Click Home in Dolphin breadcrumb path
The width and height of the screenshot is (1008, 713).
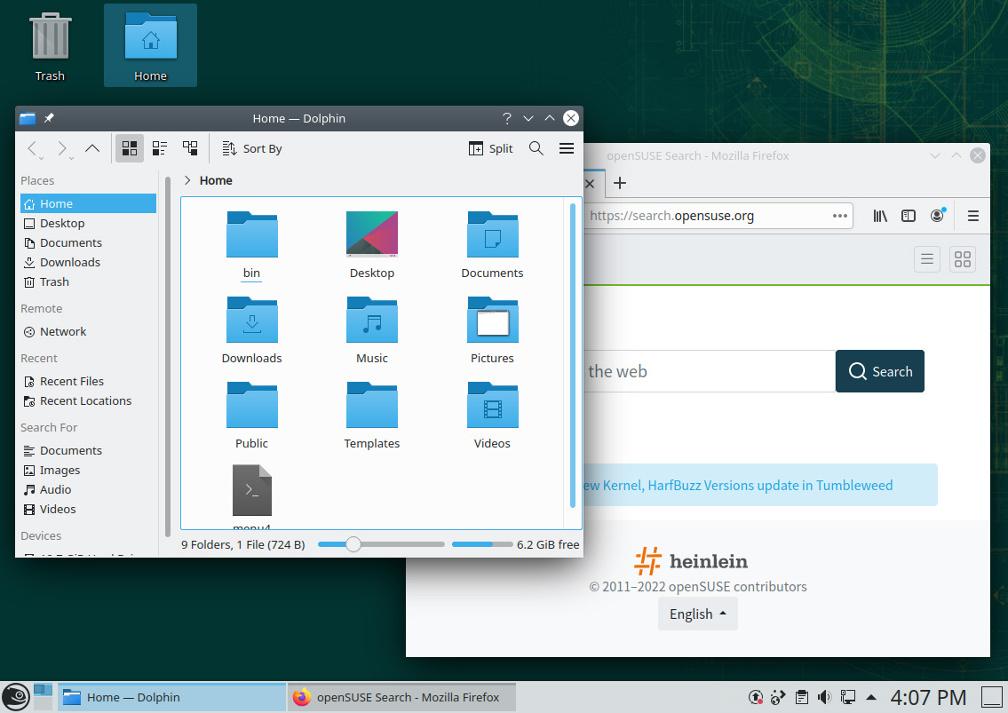[216, 181]
